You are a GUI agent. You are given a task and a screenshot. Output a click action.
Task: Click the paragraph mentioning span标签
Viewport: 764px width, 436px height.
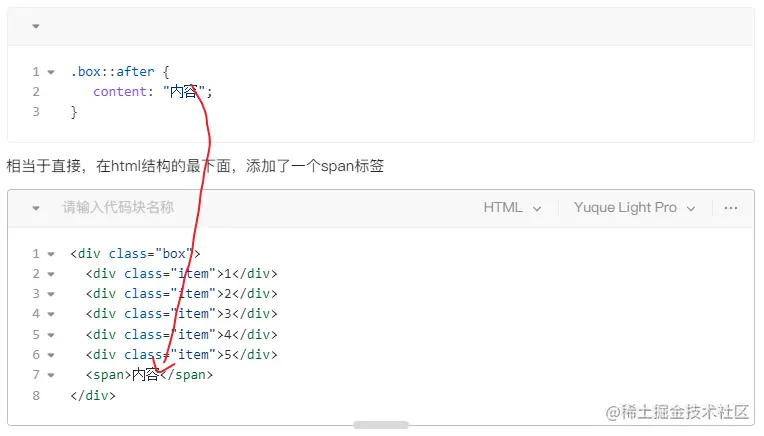point(195,166)
